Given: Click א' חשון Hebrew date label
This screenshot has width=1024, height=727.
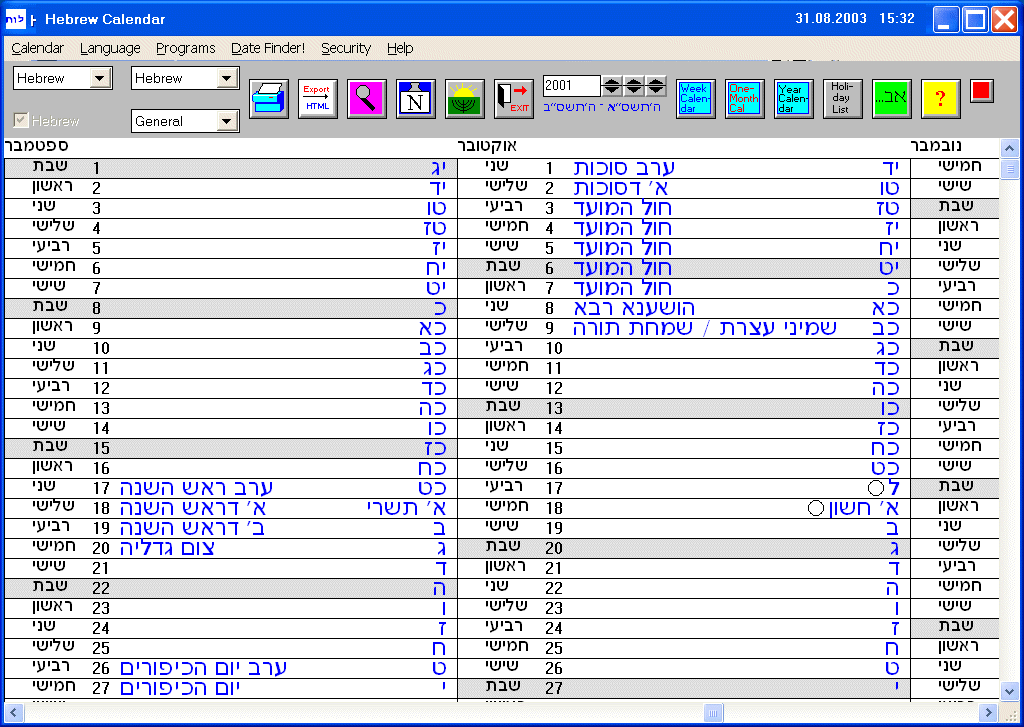Looking at the screenshot, I should coord(864,508).
